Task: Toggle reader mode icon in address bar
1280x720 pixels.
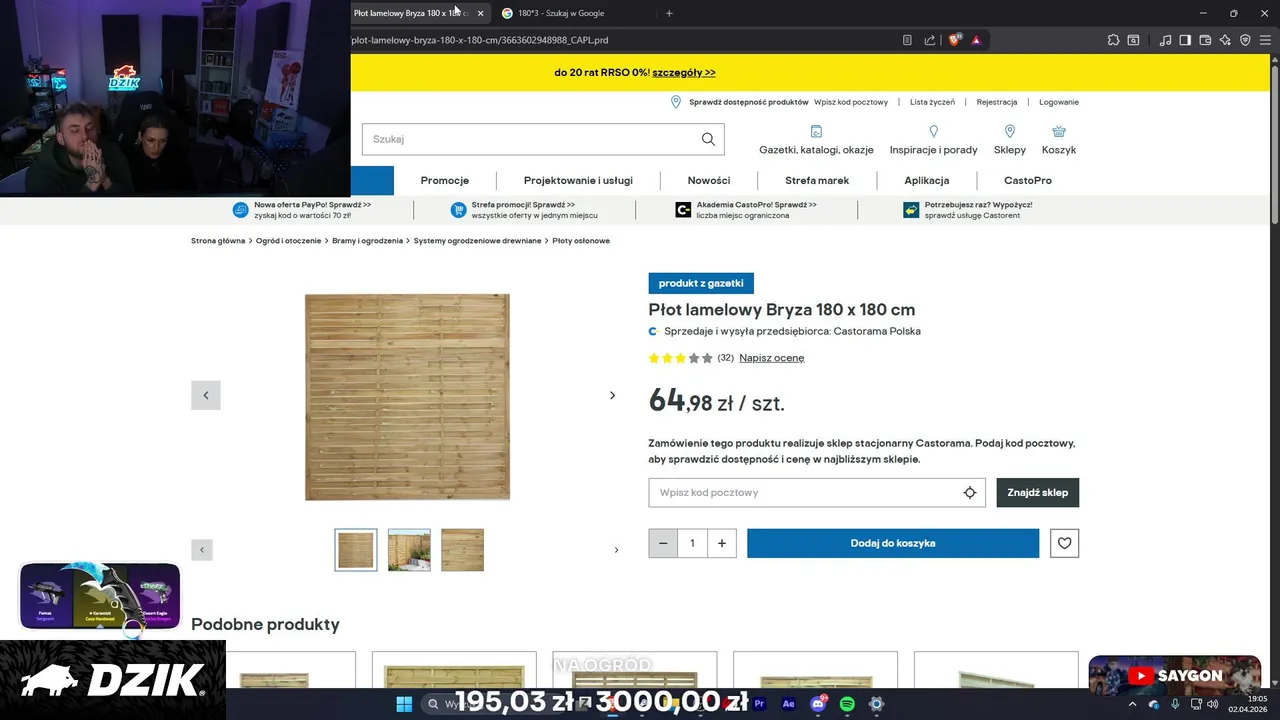Action: click(907, 40)
